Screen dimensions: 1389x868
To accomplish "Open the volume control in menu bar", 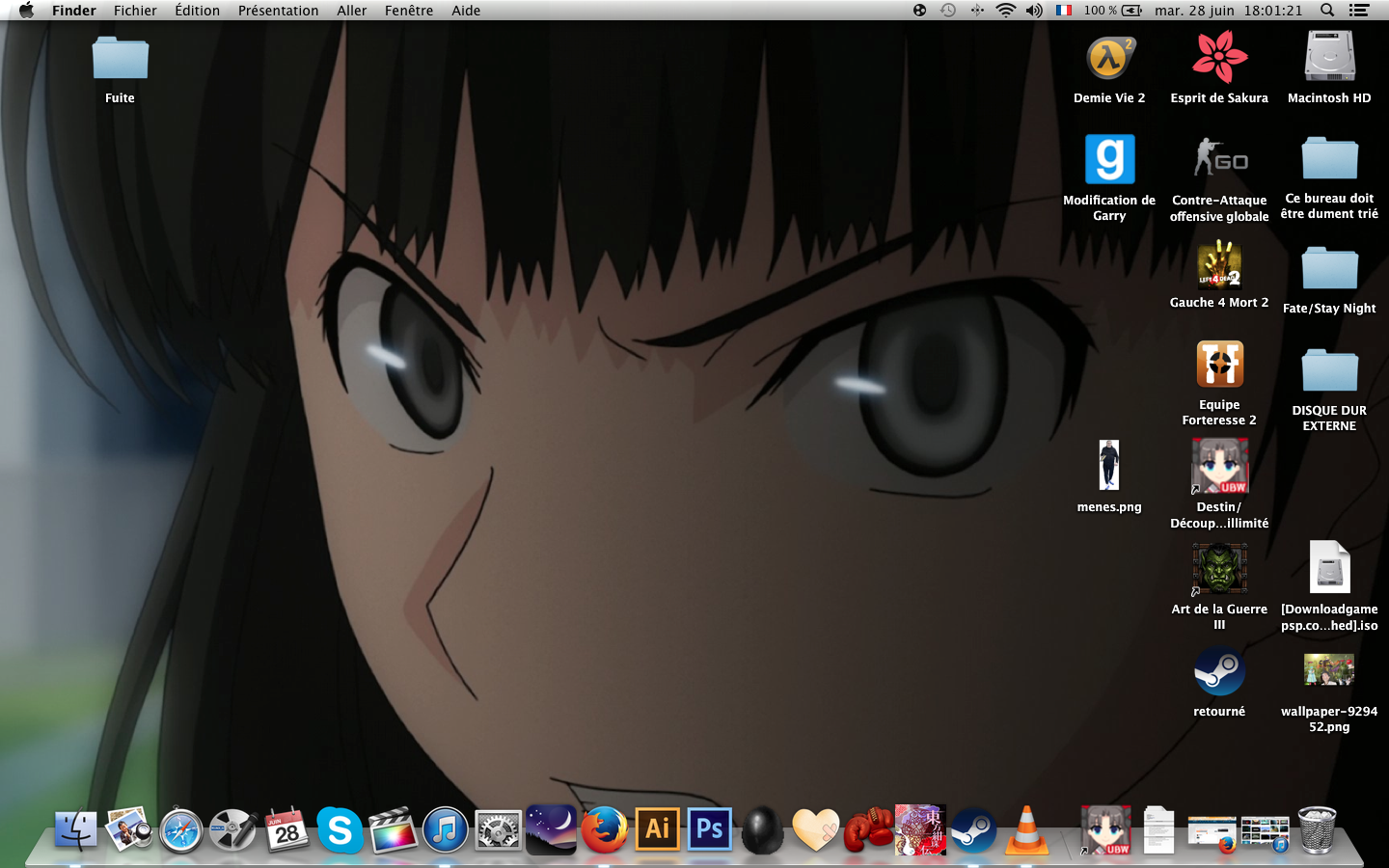I will point(1034,11).
